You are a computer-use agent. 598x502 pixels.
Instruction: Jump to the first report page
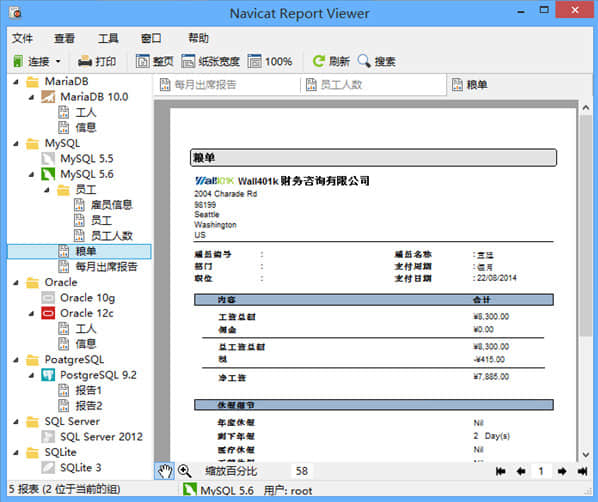(x=501, y=471)
